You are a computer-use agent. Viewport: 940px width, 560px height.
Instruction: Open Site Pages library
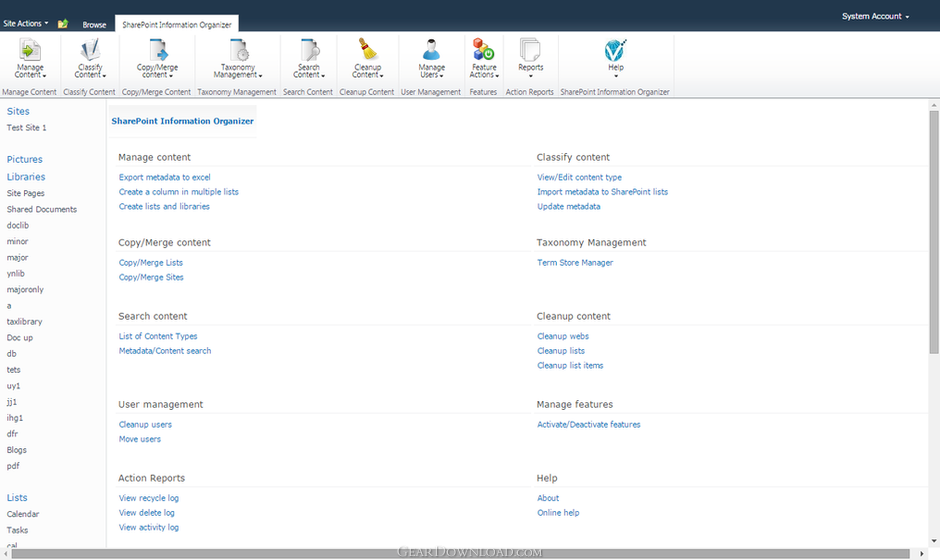[x=26, y=193]
